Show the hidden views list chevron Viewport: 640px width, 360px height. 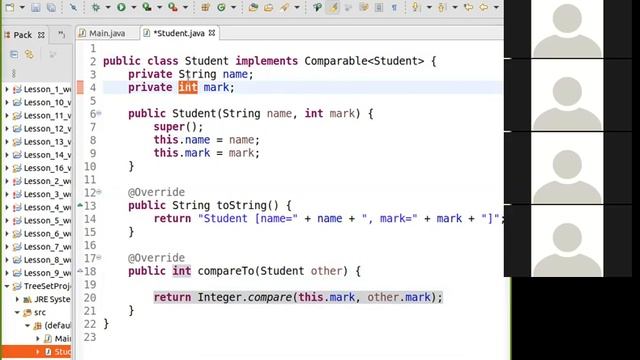pyautogui.click(x=62, y=35)
